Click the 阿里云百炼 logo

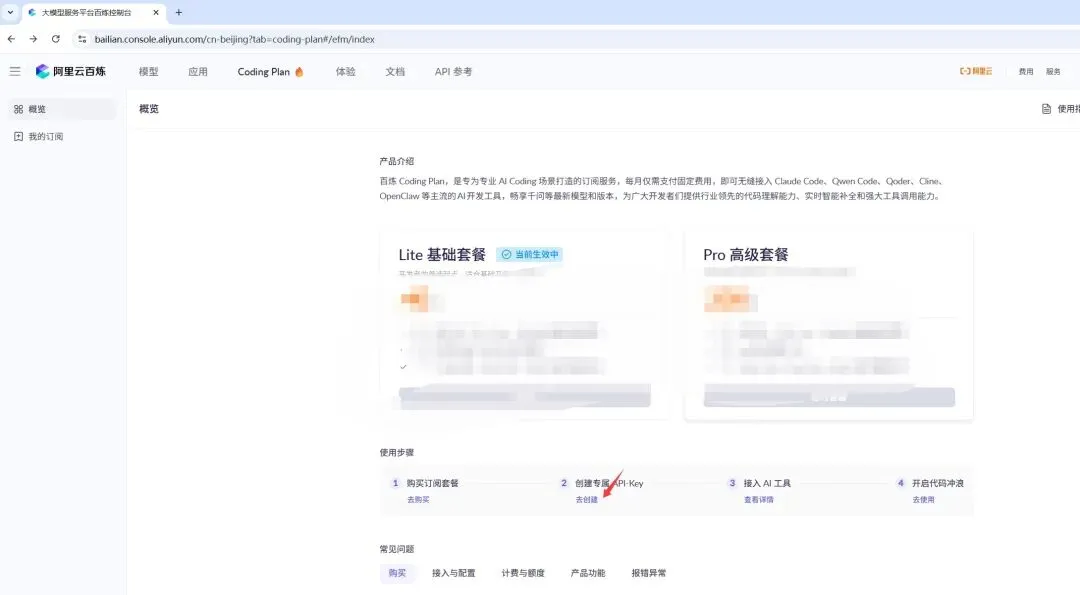[71, 71]
